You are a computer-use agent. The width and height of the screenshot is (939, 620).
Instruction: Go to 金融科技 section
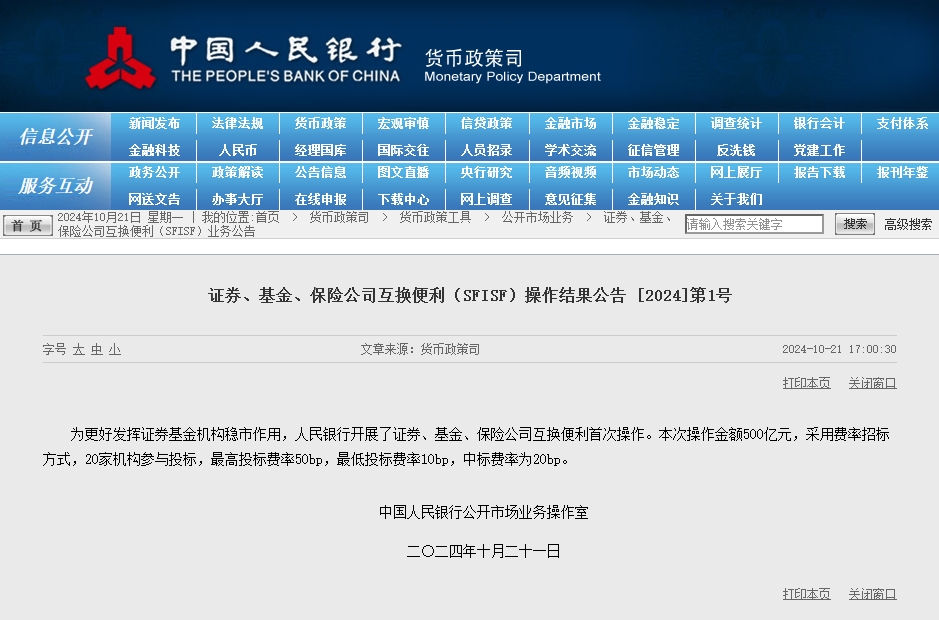pos(154,150)
